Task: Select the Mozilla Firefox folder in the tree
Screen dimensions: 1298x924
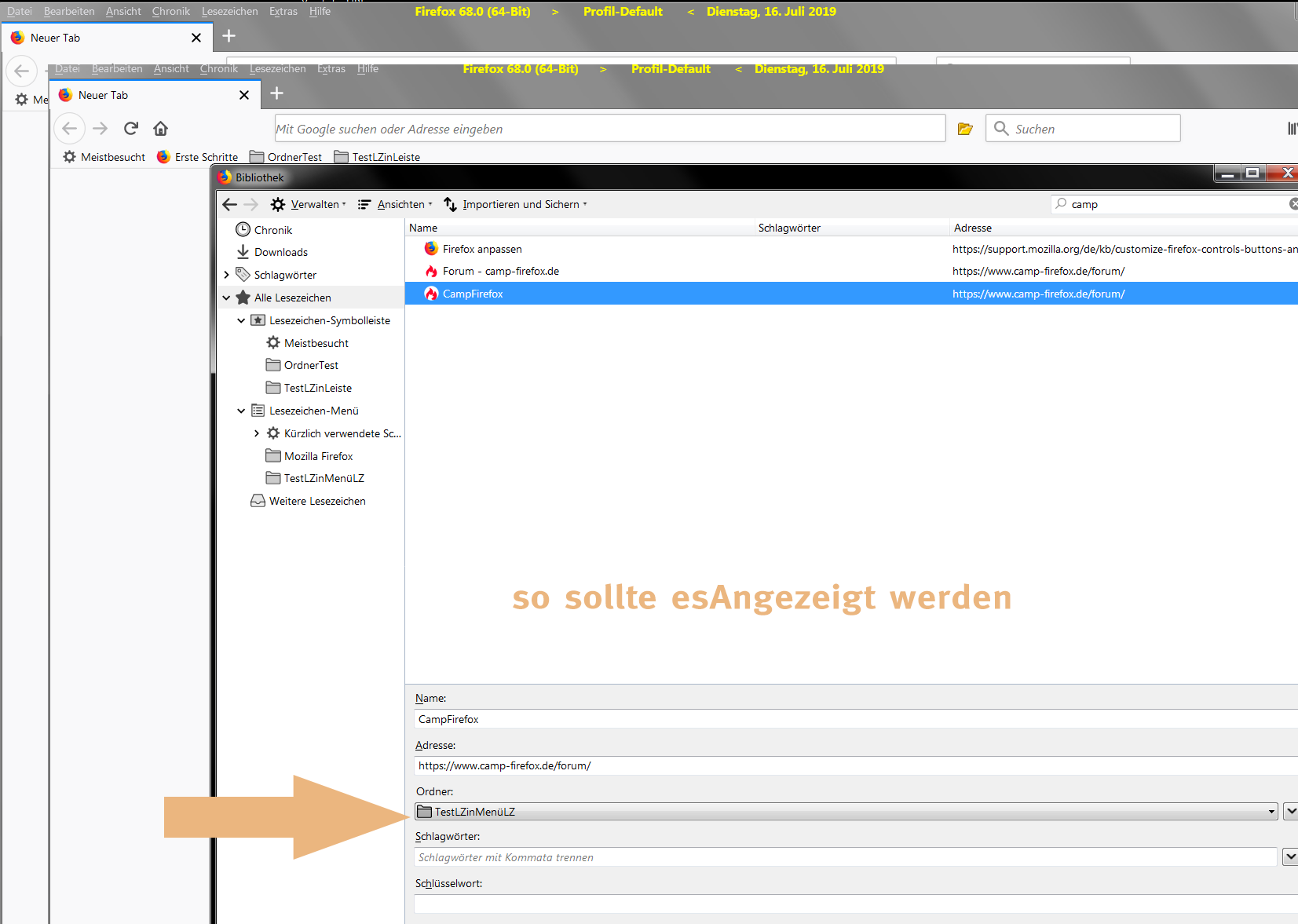Action: (309, 456)
